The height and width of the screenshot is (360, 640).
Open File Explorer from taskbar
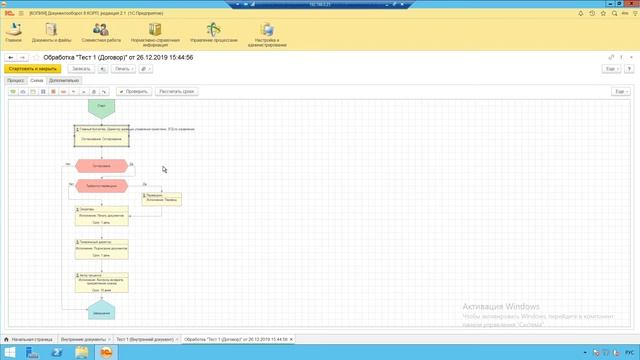82,352
